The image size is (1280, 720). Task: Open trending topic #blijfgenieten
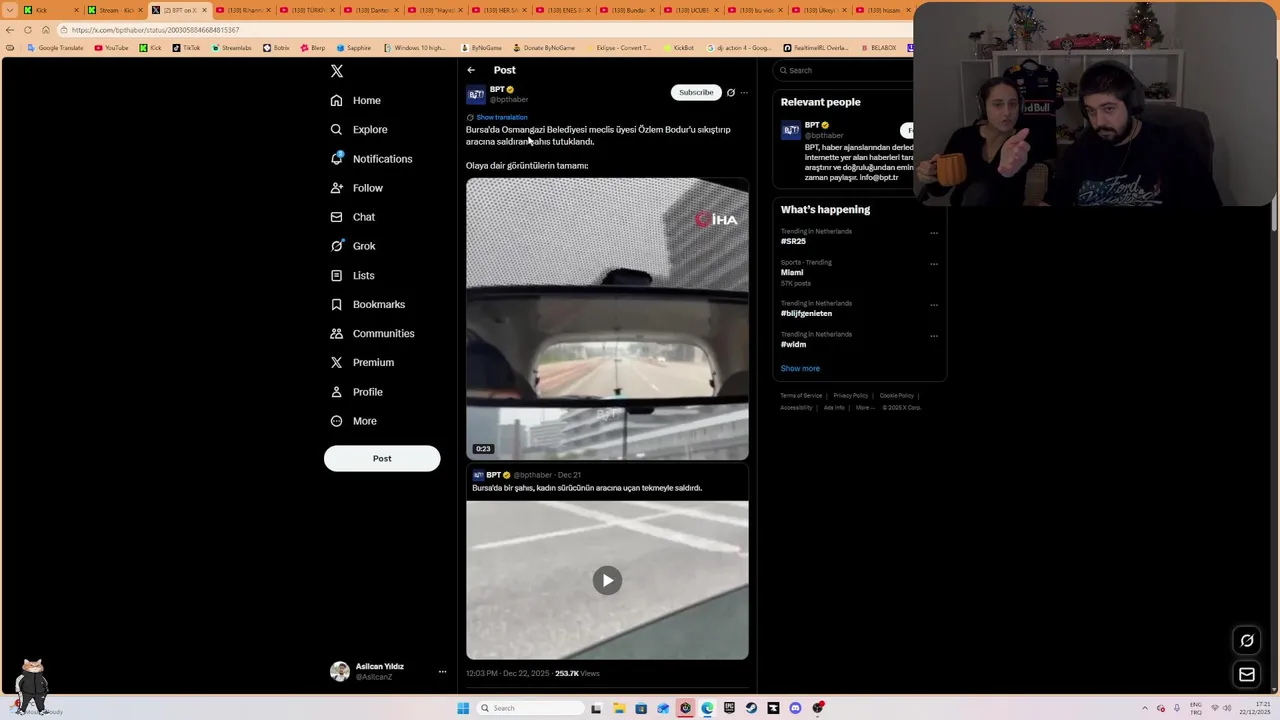pos(806,313)
